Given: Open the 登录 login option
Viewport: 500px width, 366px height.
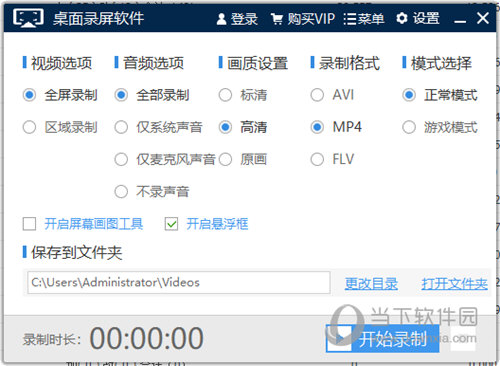Looking at the screenshot, I should (x=237, y=19).
